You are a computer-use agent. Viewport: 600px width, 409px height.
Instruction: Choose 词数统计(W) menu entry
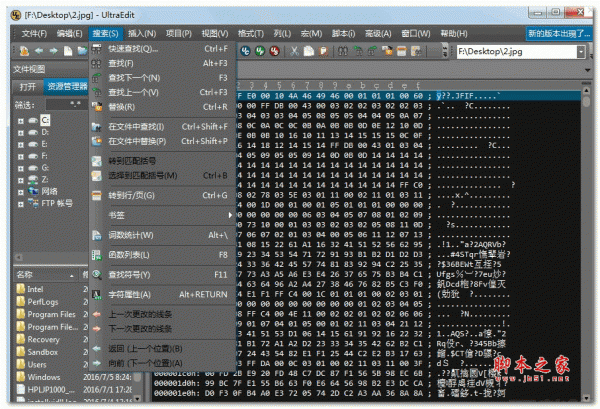pyautogui.click(x=163, y=235)
